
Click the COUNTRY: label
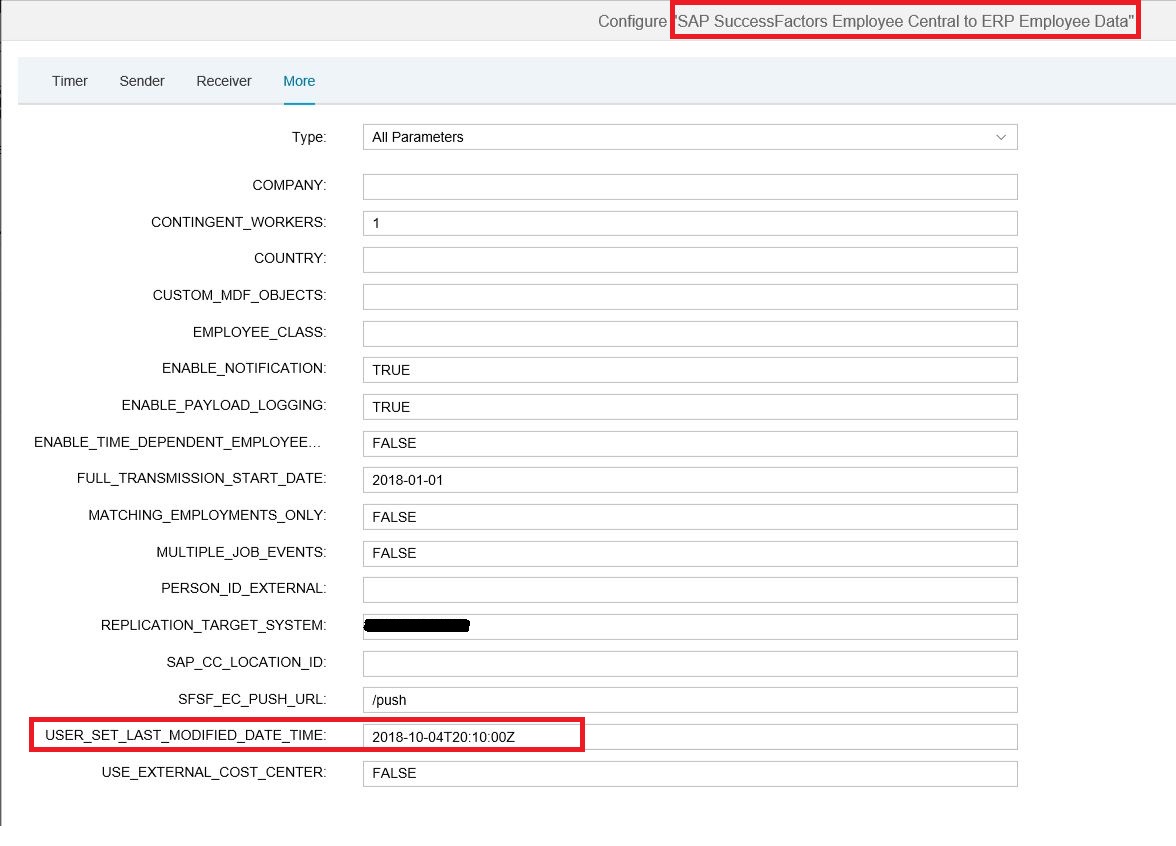click(290, 258)
